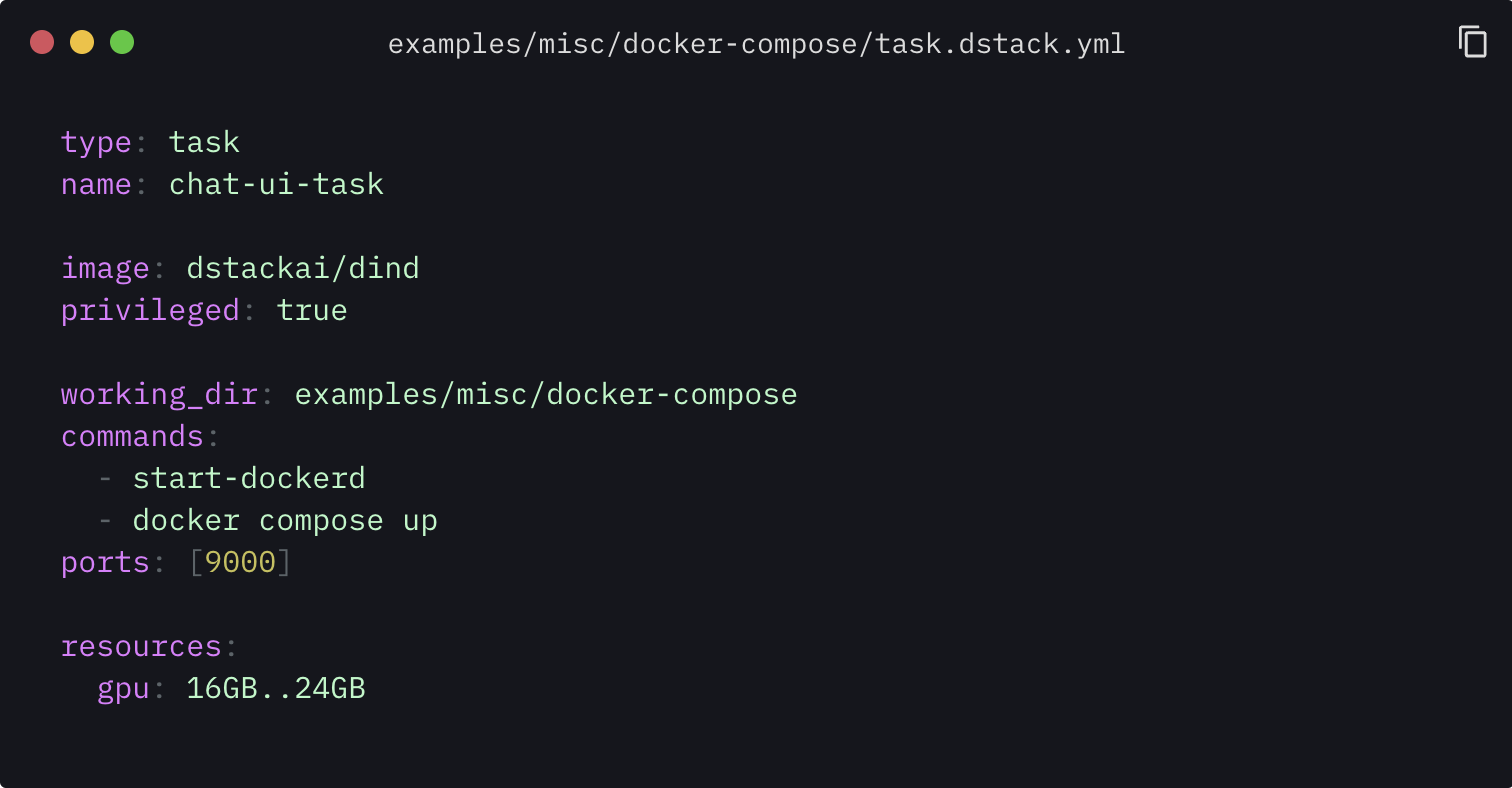Viewport: 1512px width, 788px height.
Task: Click the red close window dot
Action: tap(42, 42)
